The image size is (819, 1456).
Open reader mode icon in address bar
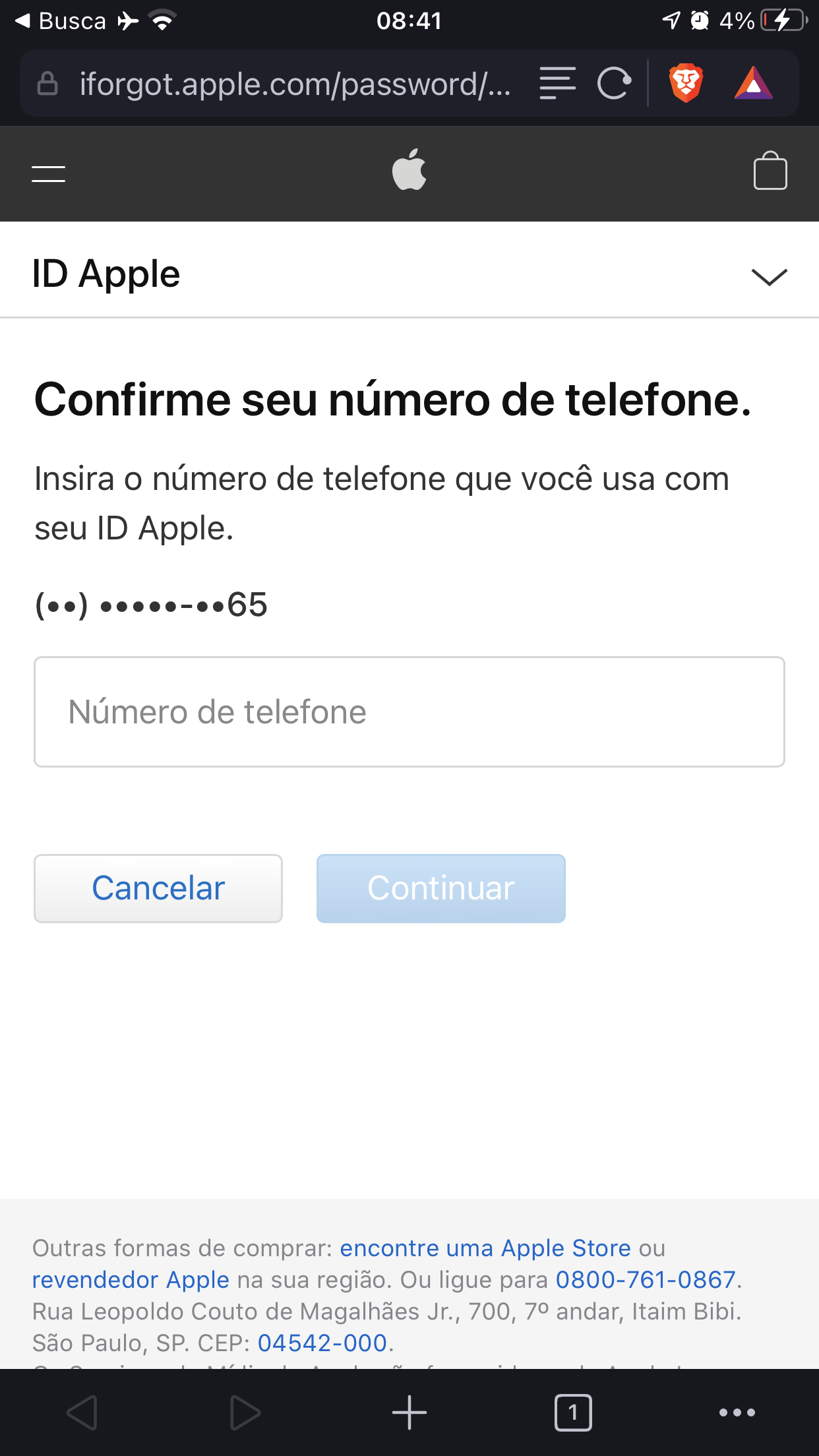pyautogui.click(x=557, y=84)
